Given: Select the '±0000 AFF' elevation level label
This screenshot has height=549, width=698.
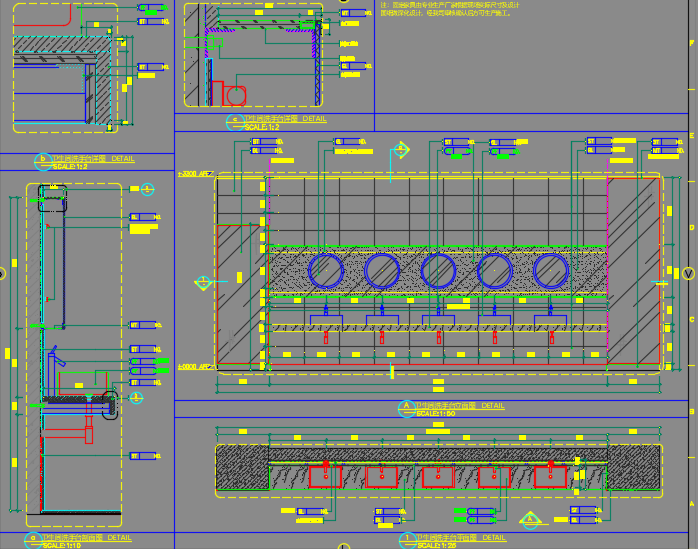Looking at the screenshot, I should [x=196, y=366].
